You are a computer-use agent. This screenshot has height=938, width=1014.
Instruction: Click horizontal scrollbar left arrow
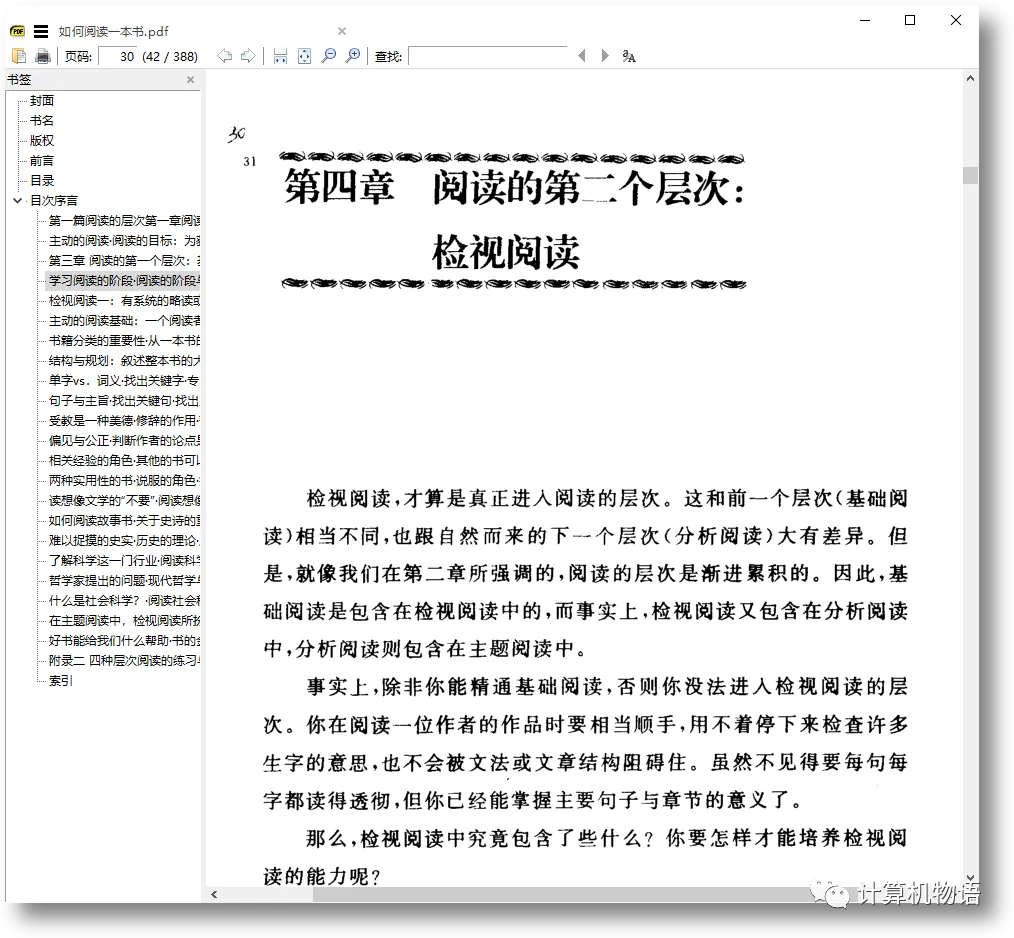point(214,895)
